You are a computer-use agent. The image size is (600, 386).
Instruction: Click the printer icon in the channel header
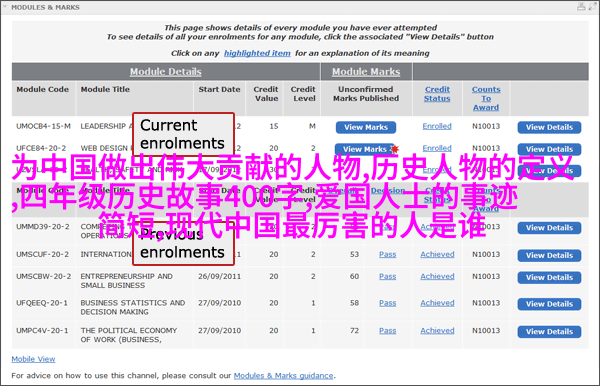581,7
